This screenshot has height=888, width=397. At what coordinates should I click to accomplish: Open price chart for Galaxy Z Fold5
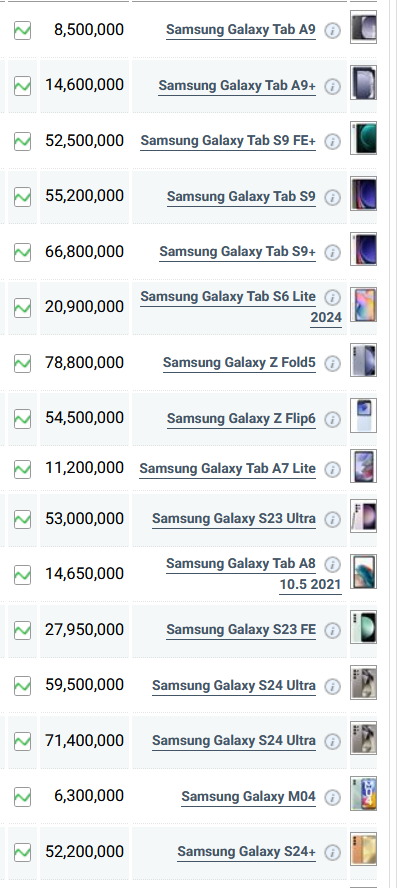(x=22, y=363)
